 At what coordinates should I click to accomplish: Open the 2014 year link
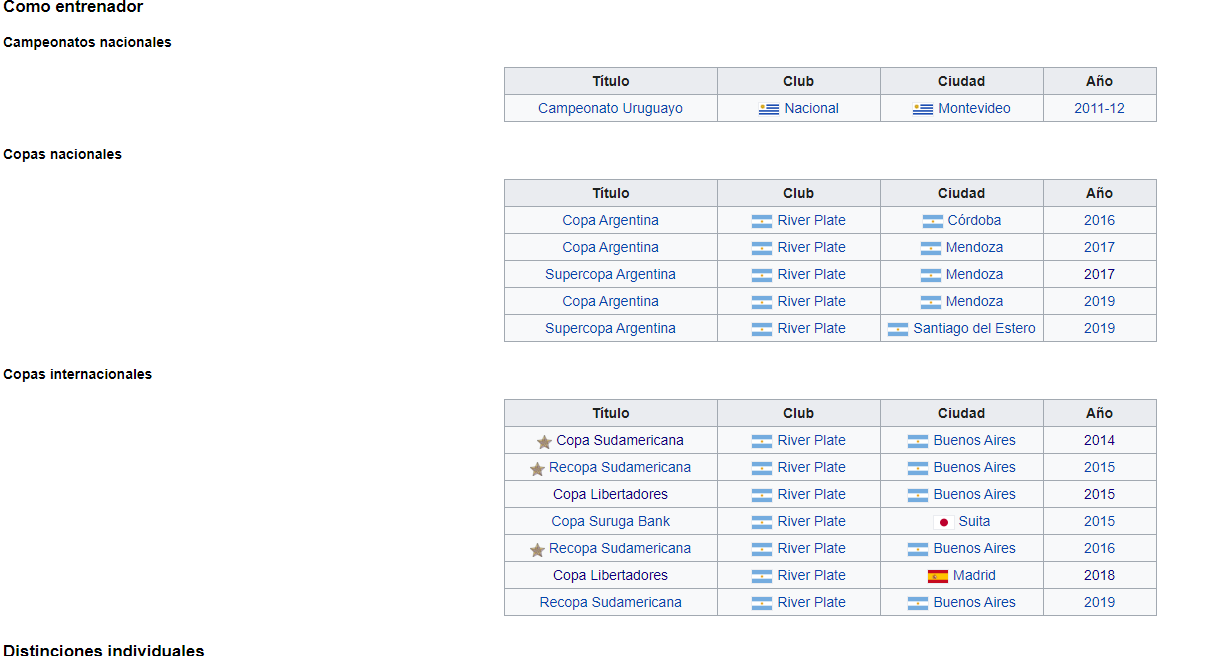[1099, 440]
